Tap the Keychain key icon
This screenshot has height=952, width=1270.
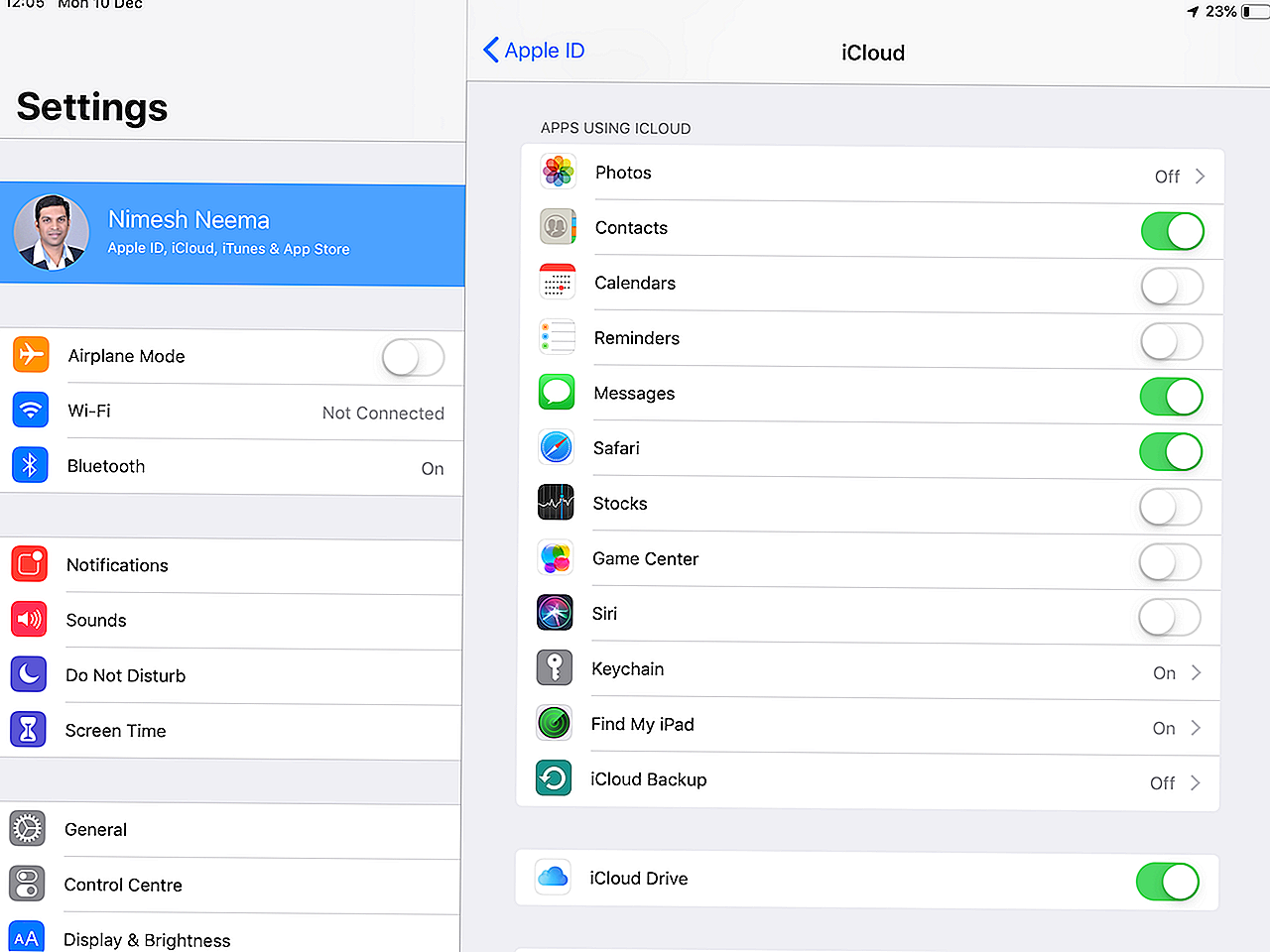pos(555,668)
